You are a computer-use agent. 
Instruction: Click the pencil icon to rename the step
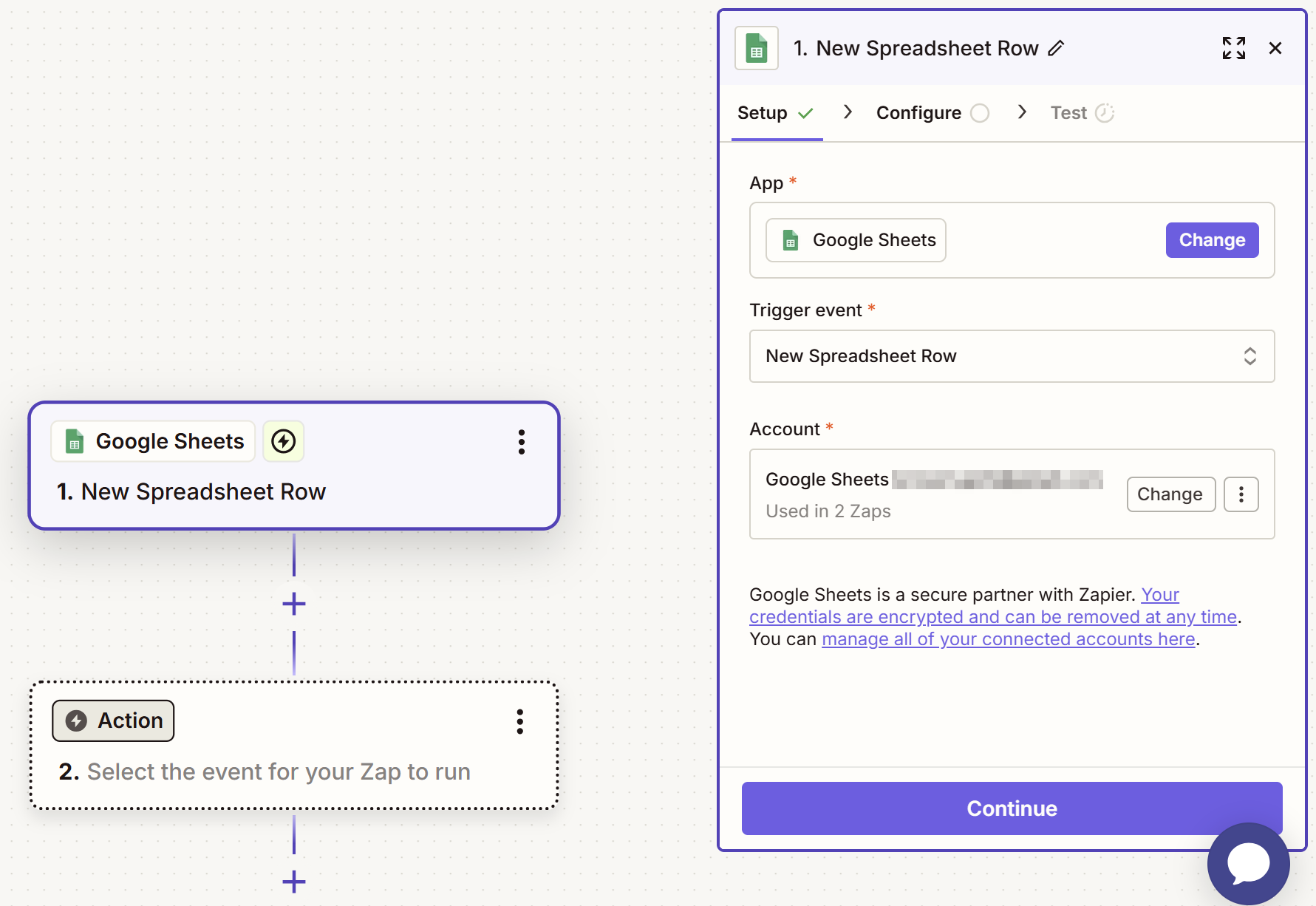pos(1057,47)
